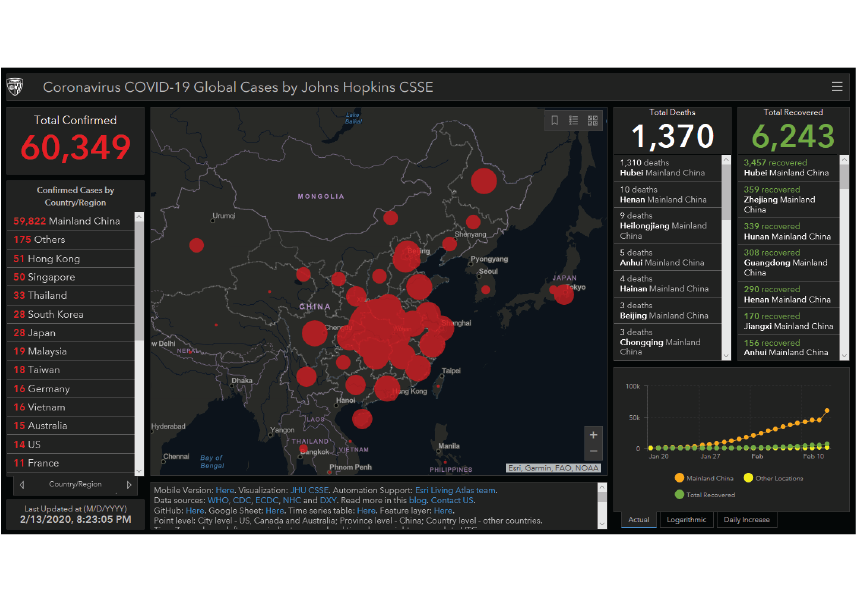Go to next Country/Region list page
Screen dimensions: 856x601
pos(129,485)
